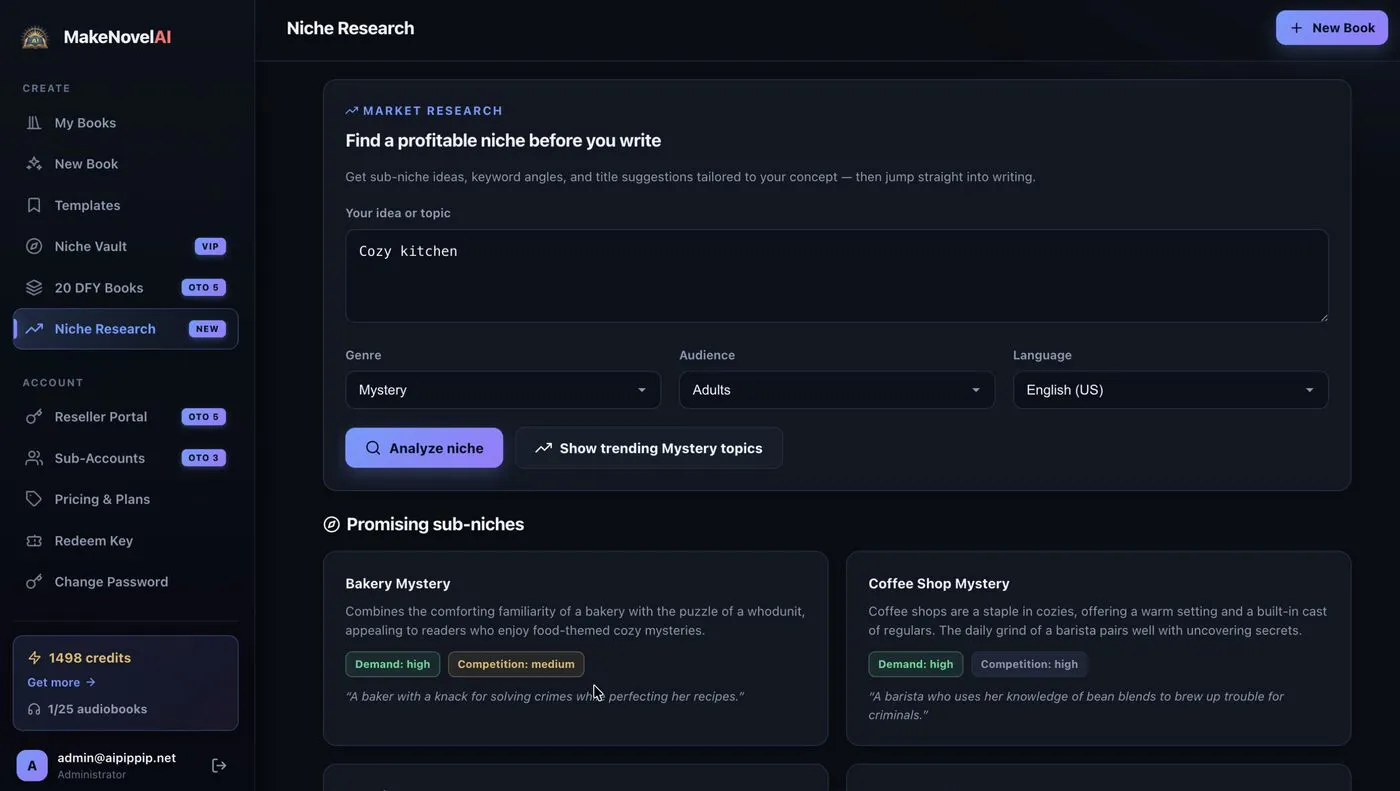This screenshot has height=791, width=1400.
Task: Open Niche Vault menu item
Action: pyautogui.click(x=126, y=246)
